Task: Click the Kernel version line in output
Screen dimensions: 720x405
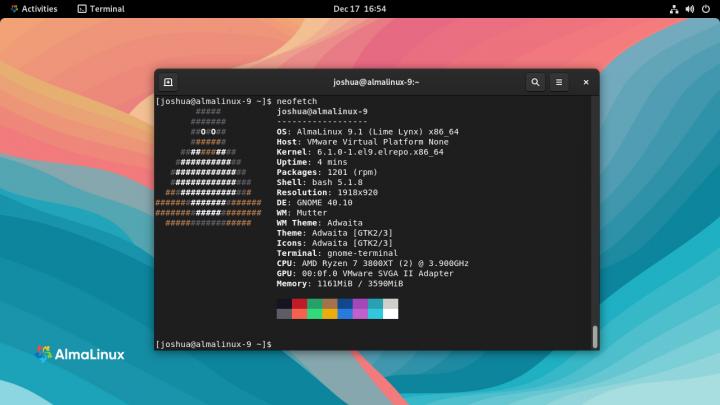Action: pos(360,152)
